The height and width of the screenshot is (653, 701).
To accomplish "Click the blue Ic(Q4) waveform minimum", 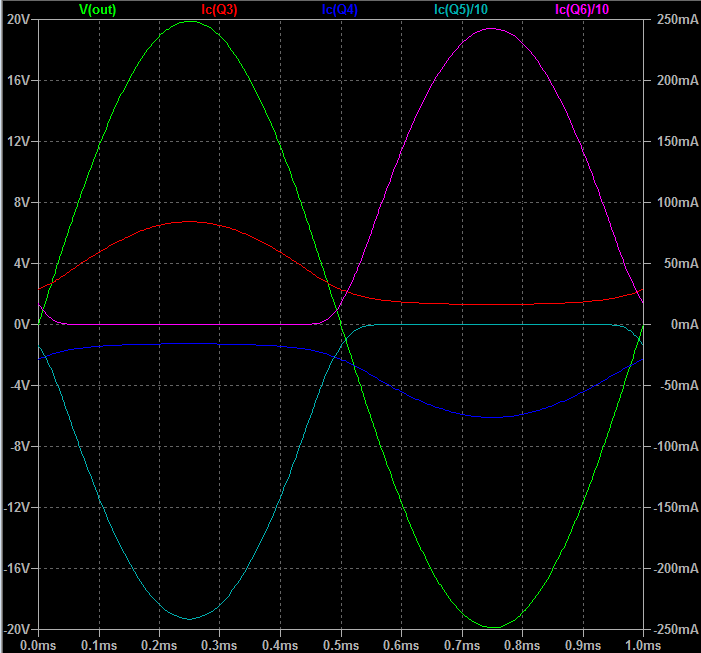I will (492, 417).
